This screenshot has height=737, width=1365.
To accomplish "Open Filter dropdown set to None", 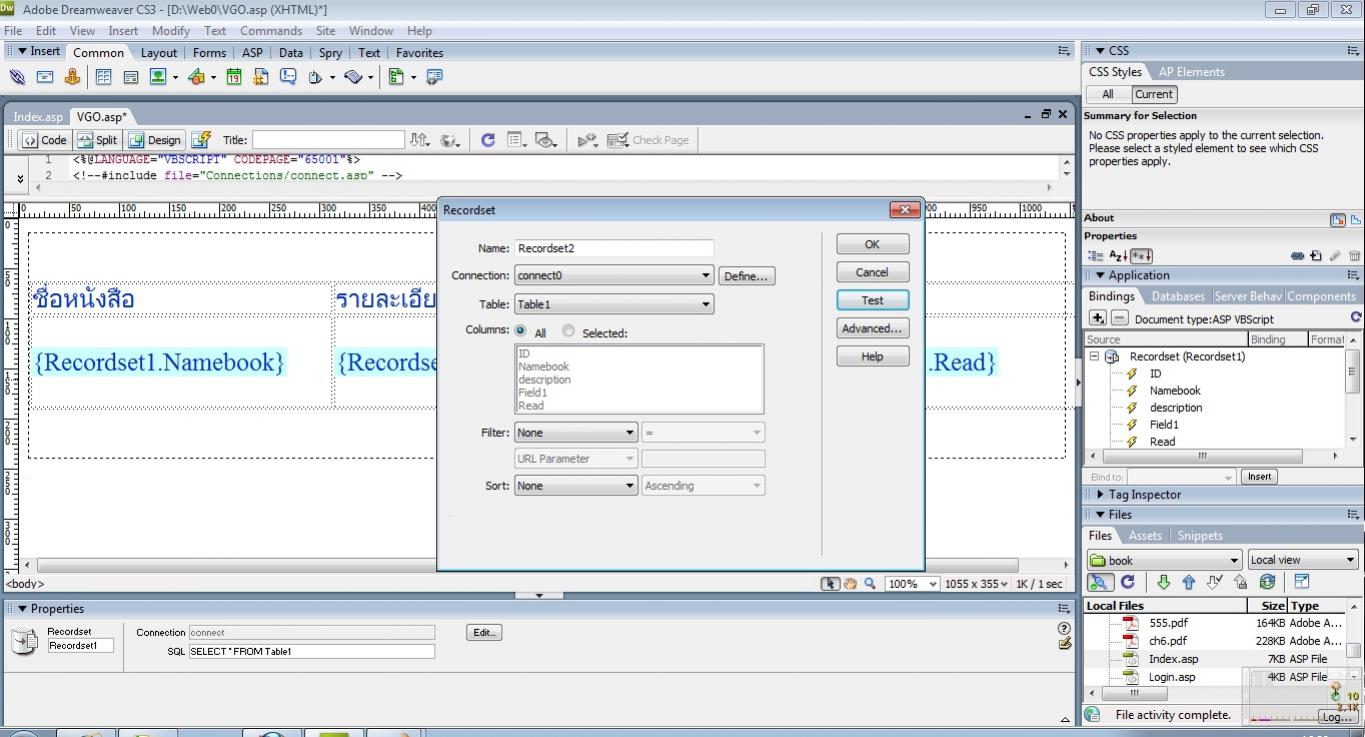I will (576, 433).
